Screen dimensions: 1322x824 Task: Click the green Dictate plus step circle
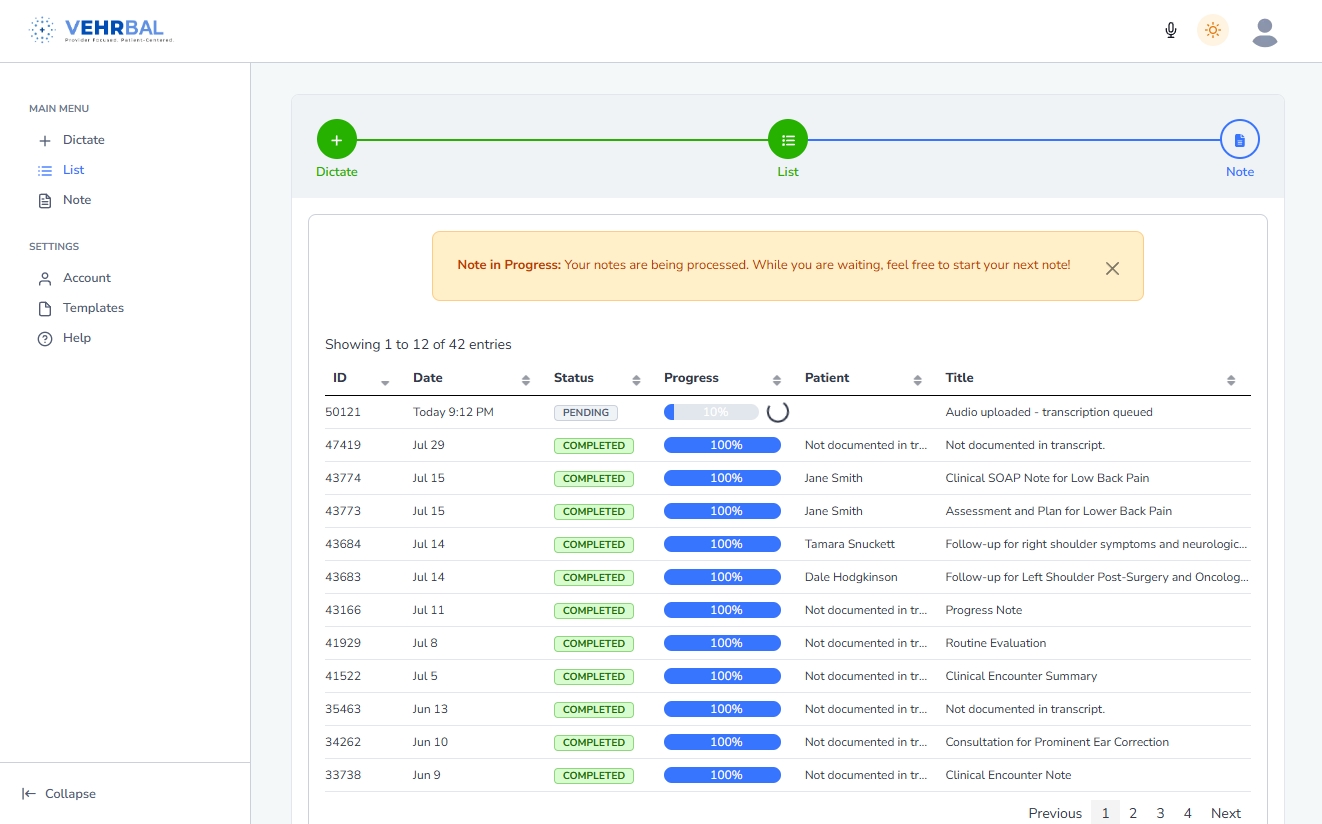(x=337, y=140)
